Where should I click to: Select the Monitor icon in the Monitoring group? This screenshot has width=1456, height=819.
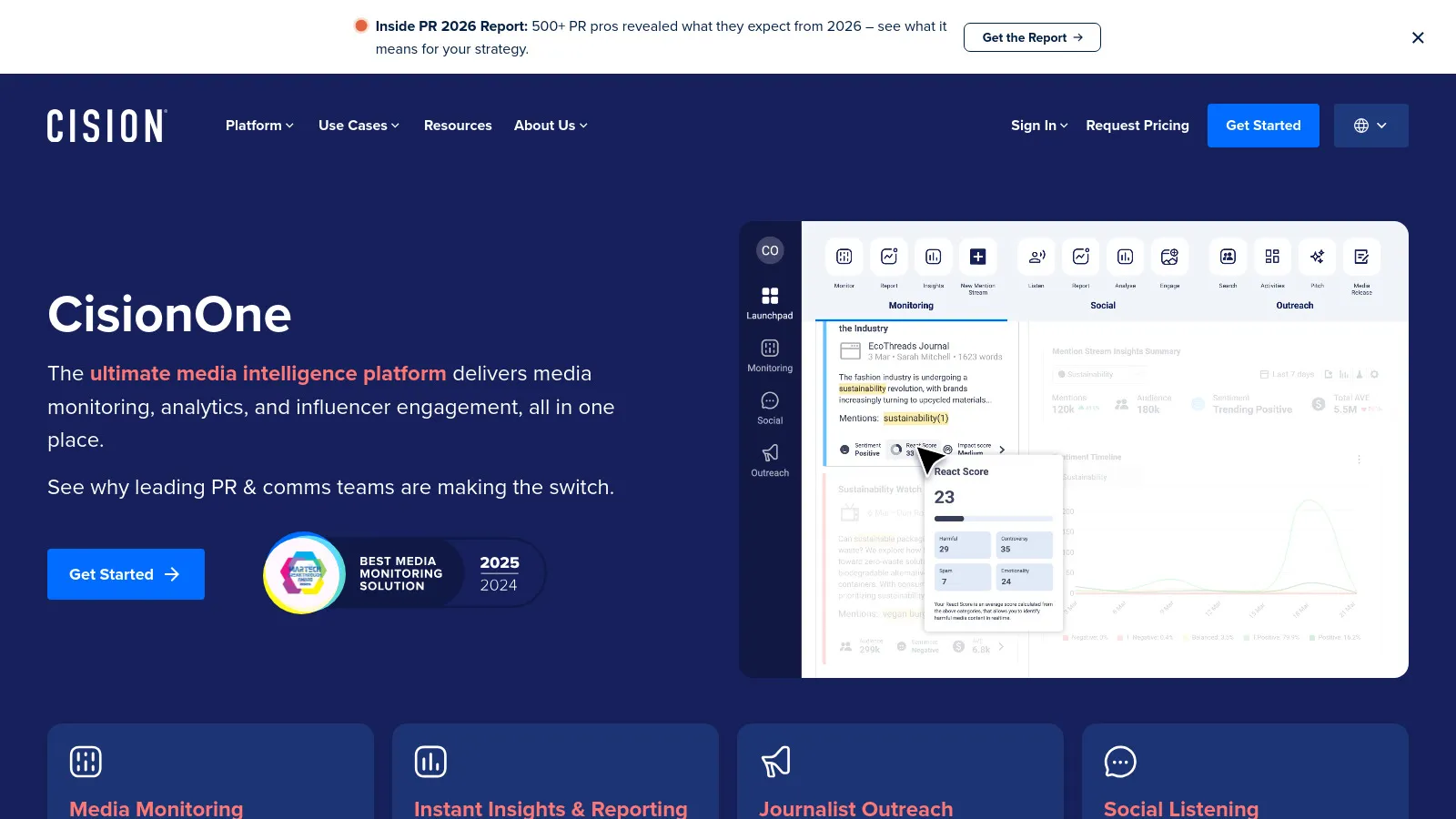pos(844,257)
